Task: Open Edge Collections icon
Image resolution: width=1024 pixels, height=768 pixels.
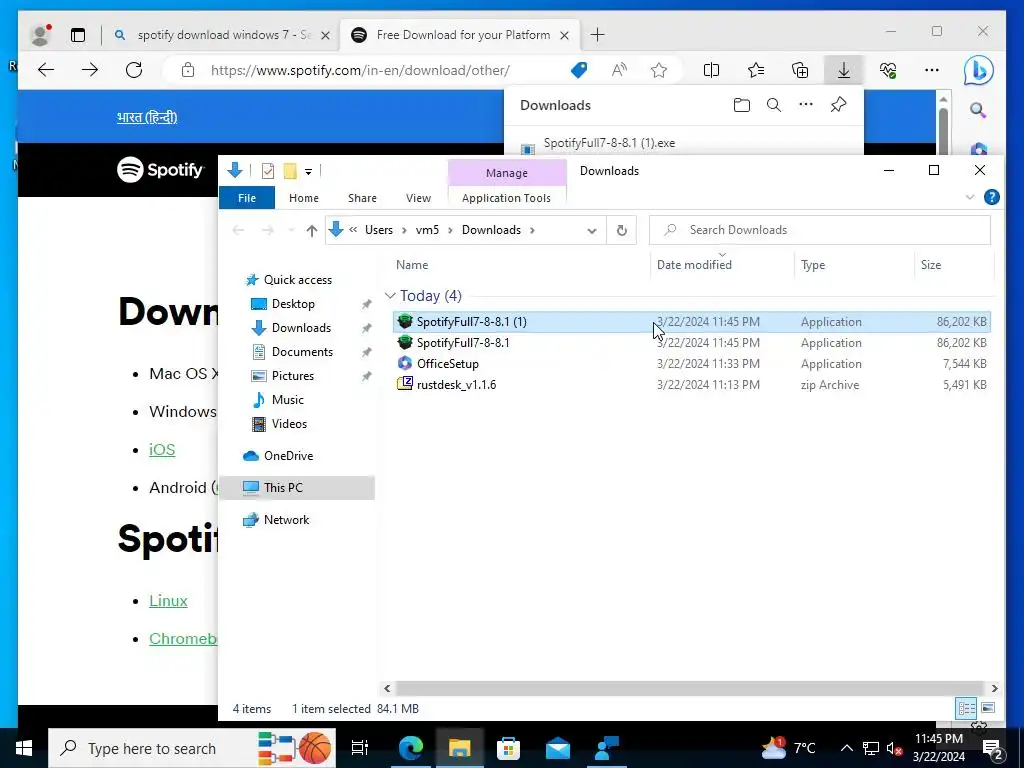Action: pyautogui.click(x=800, y=70)
